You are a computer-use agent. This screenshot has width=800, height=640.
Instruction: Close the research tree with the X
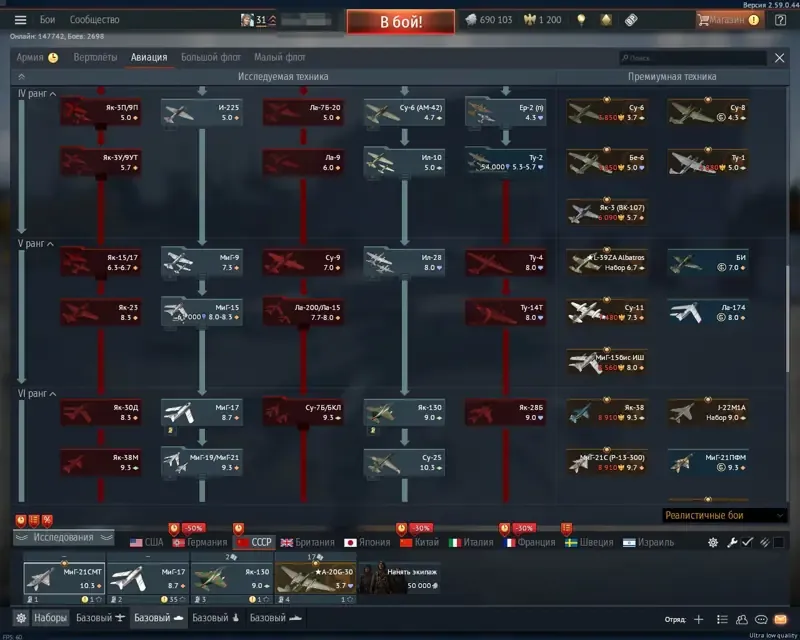click(x=780, y=58)
